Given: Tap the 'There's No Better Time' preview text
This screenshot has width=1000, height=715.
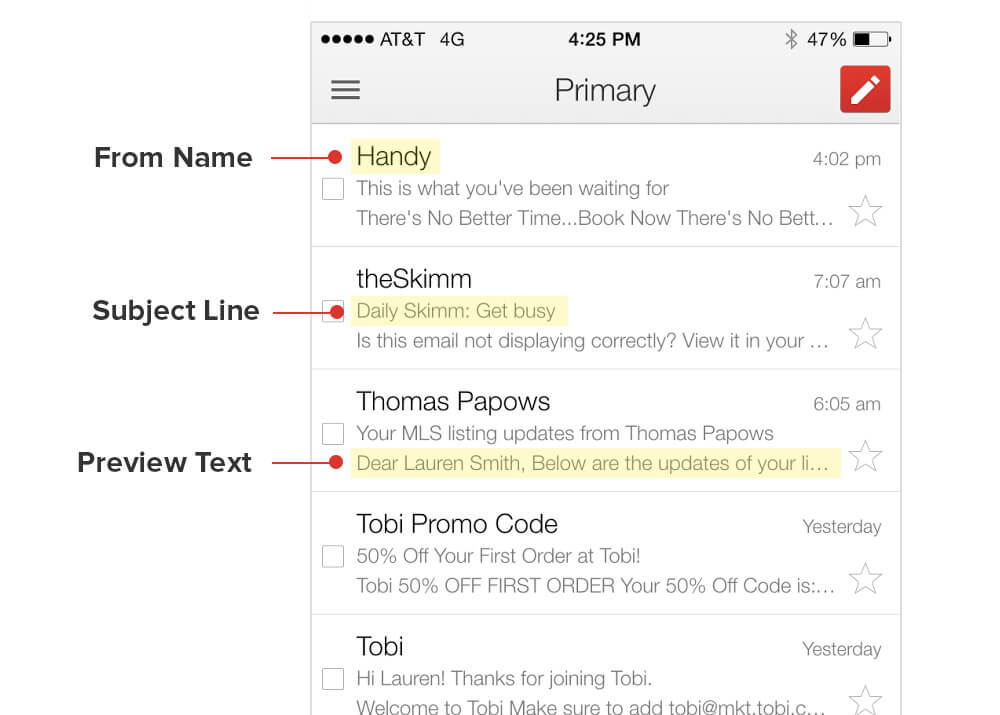Looking at the screenshot, I should pos(595,219).
